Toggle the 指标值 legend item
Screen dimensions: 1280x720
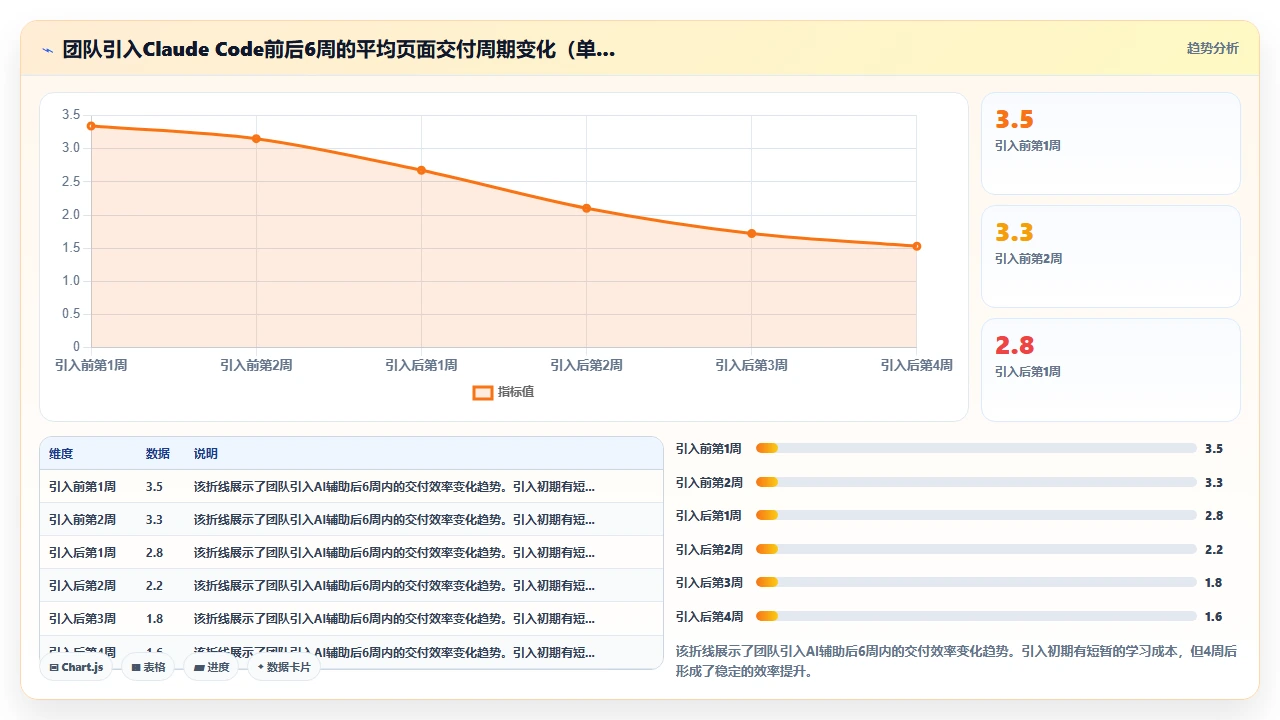coord(503,392)
